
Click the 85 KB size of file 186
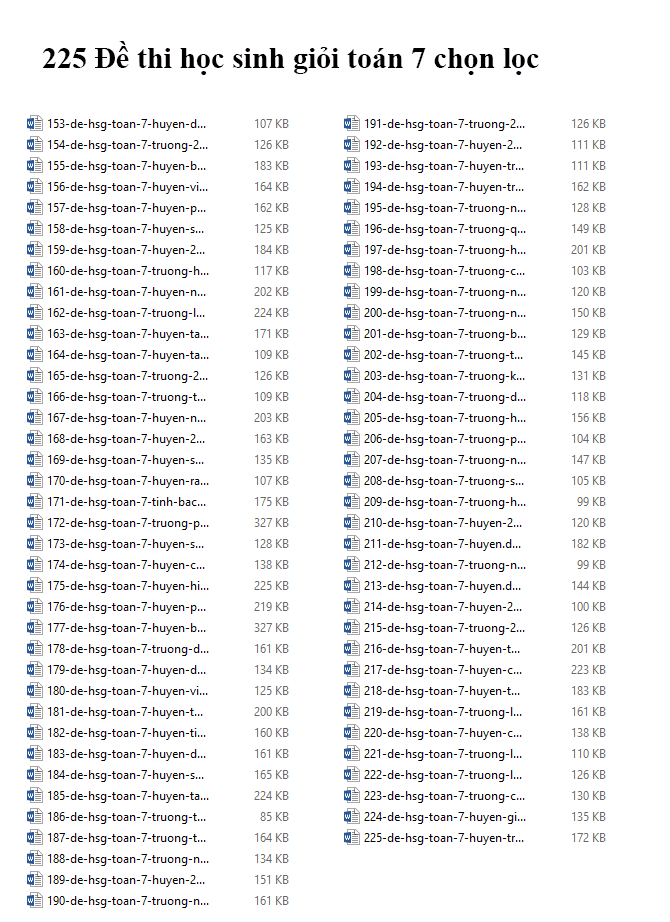point(274,817)
